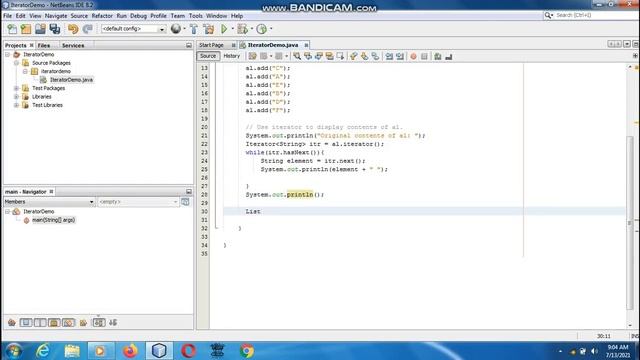This screenshot has height=360, width=640.
Task: Select IteratorDemo.java in project tree
Action: pos(71,80)
